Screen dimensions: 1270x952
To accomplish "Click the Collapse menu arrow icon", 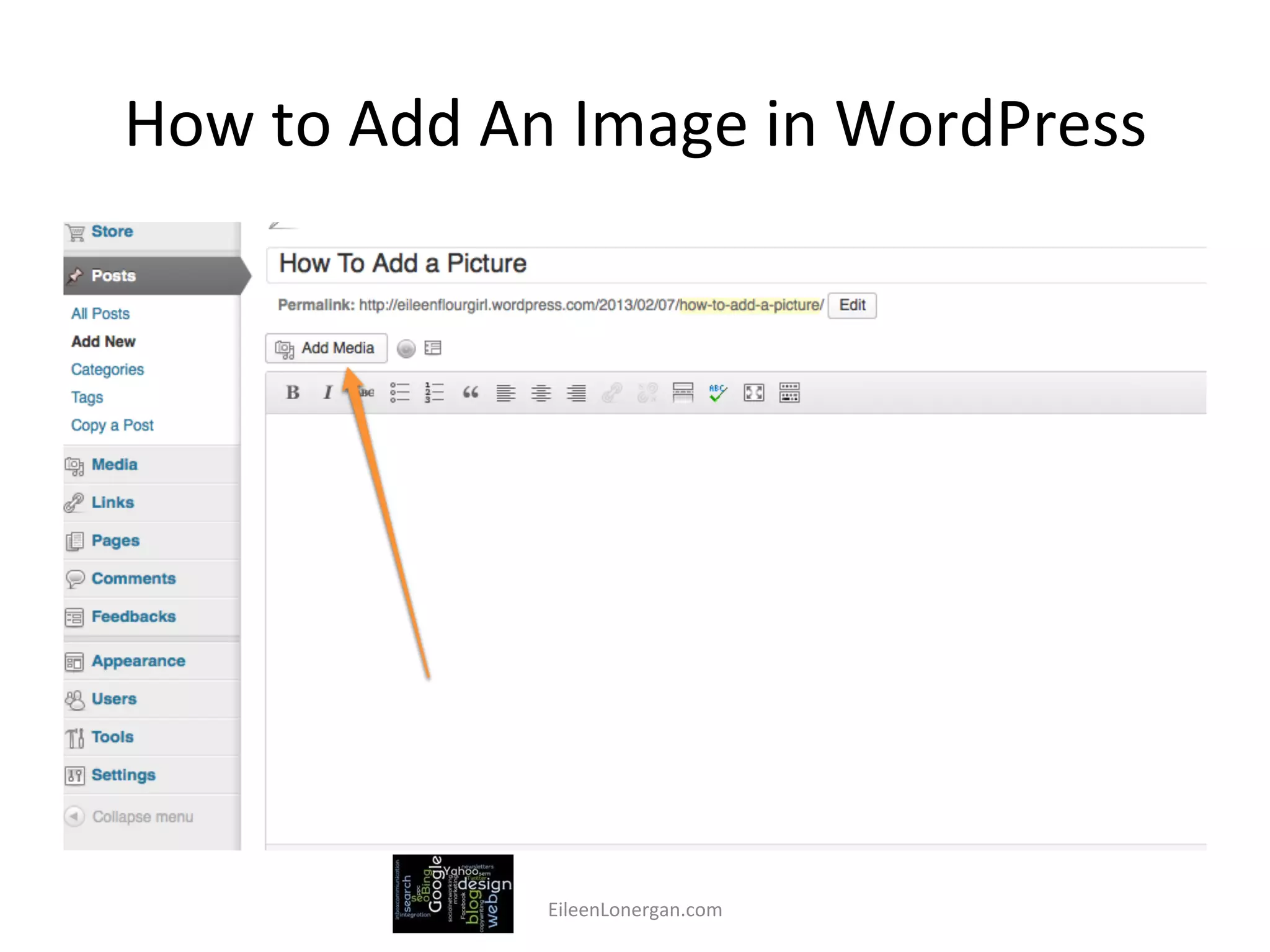I will pos(74,816).
